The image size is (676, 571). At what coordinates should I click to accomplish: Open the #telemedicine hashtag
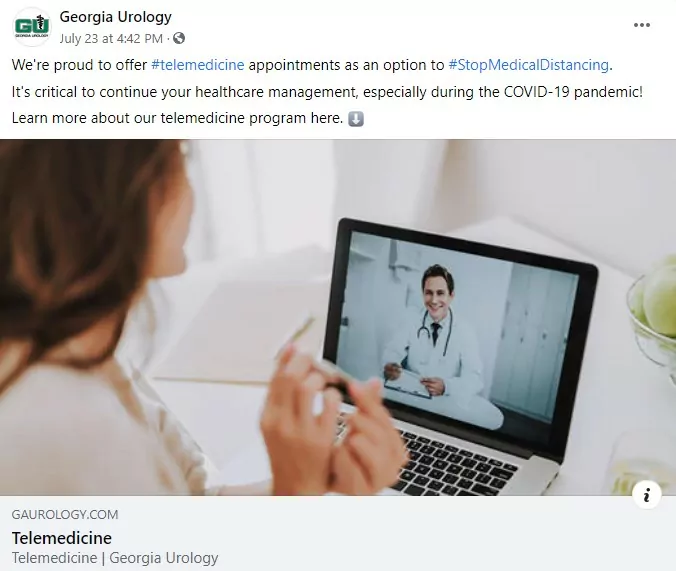198,65
